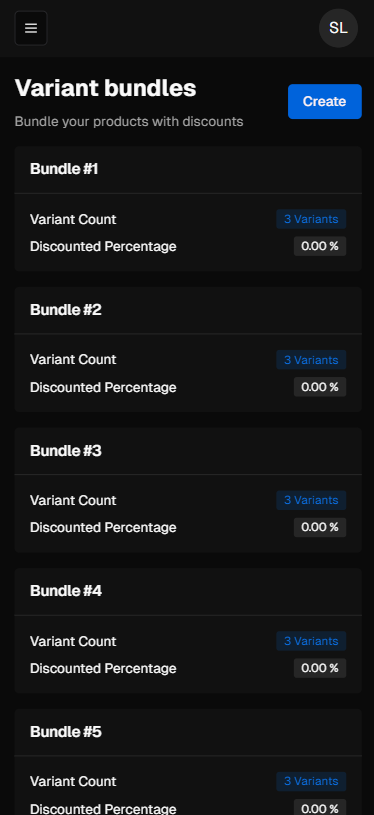
Task: Click Bundle #1's 0.00 % discount badge
Action: coord(320,246)
